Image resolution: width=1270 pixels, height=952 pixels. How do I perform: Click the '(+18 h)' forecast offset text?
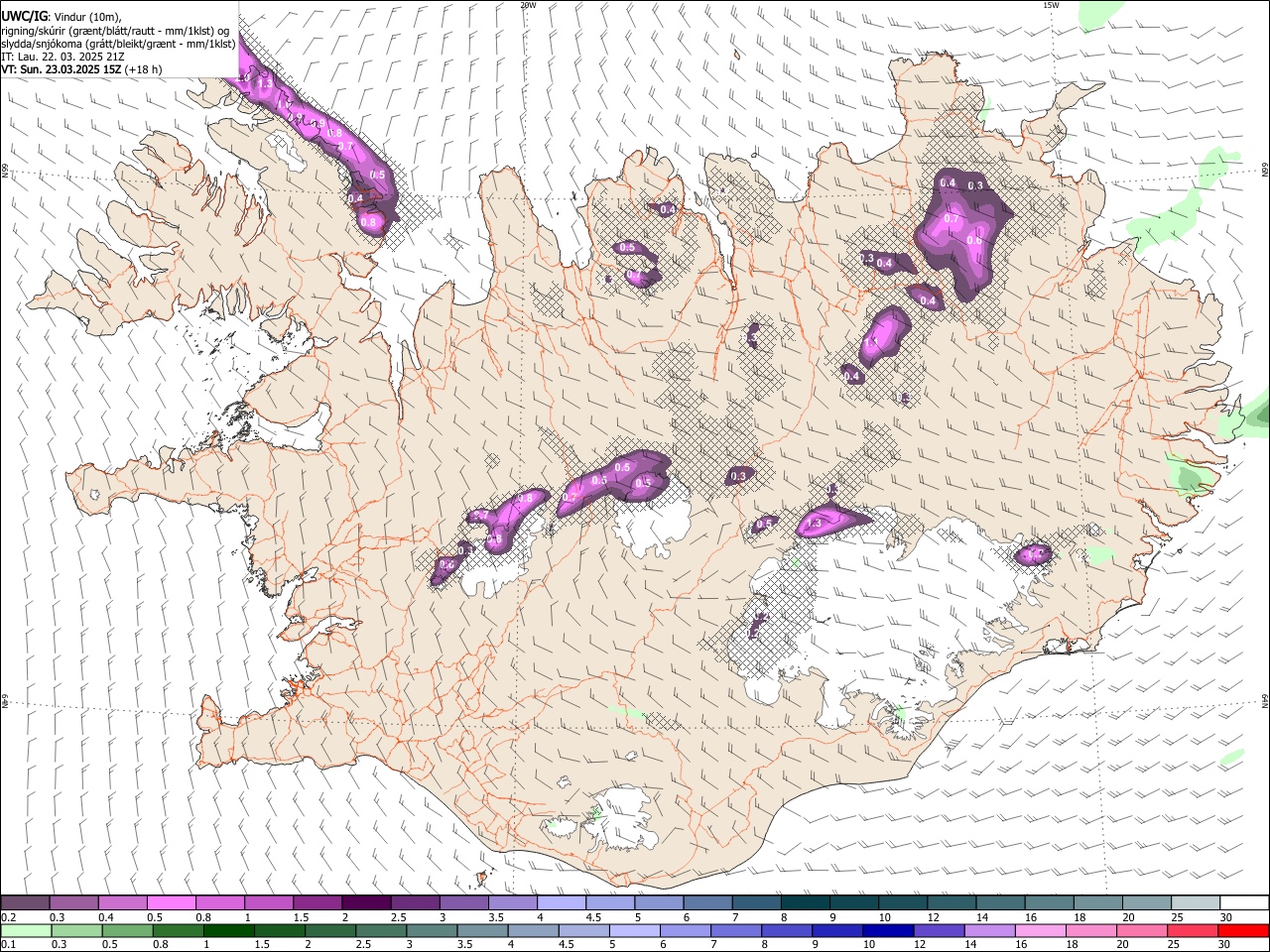144,70
